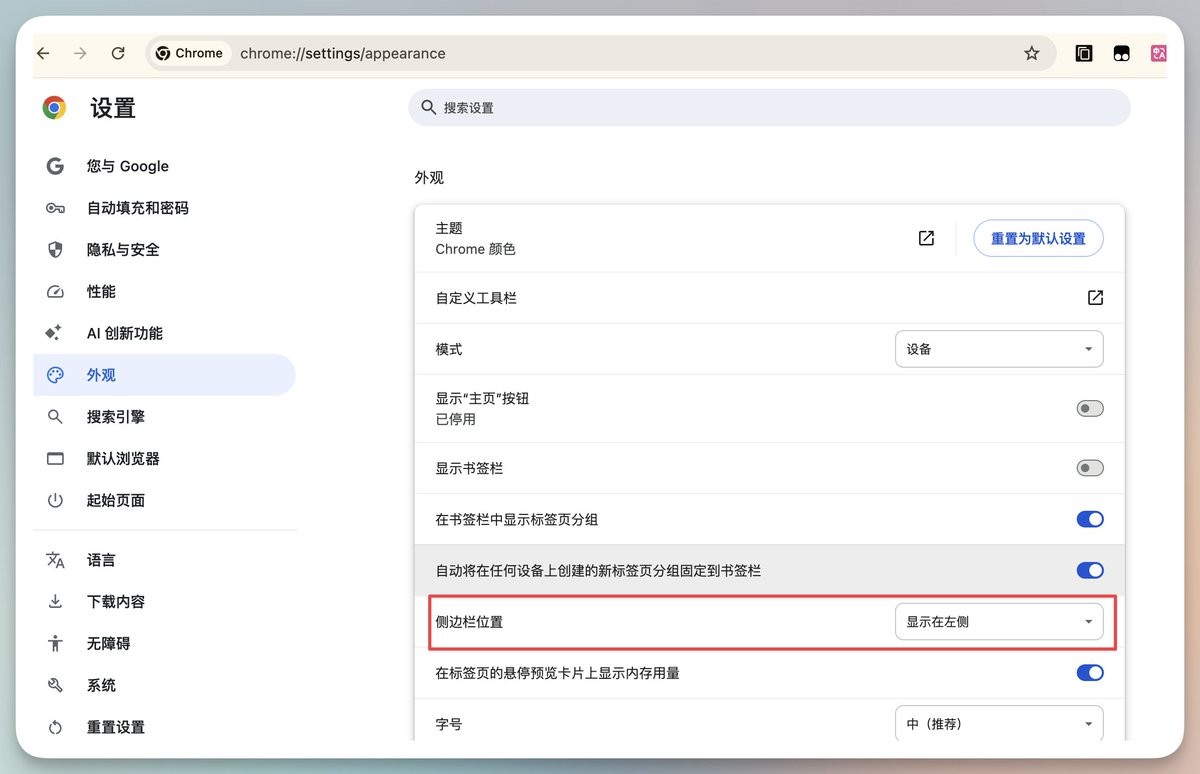Click the speedometer icon for 性能

55,292
